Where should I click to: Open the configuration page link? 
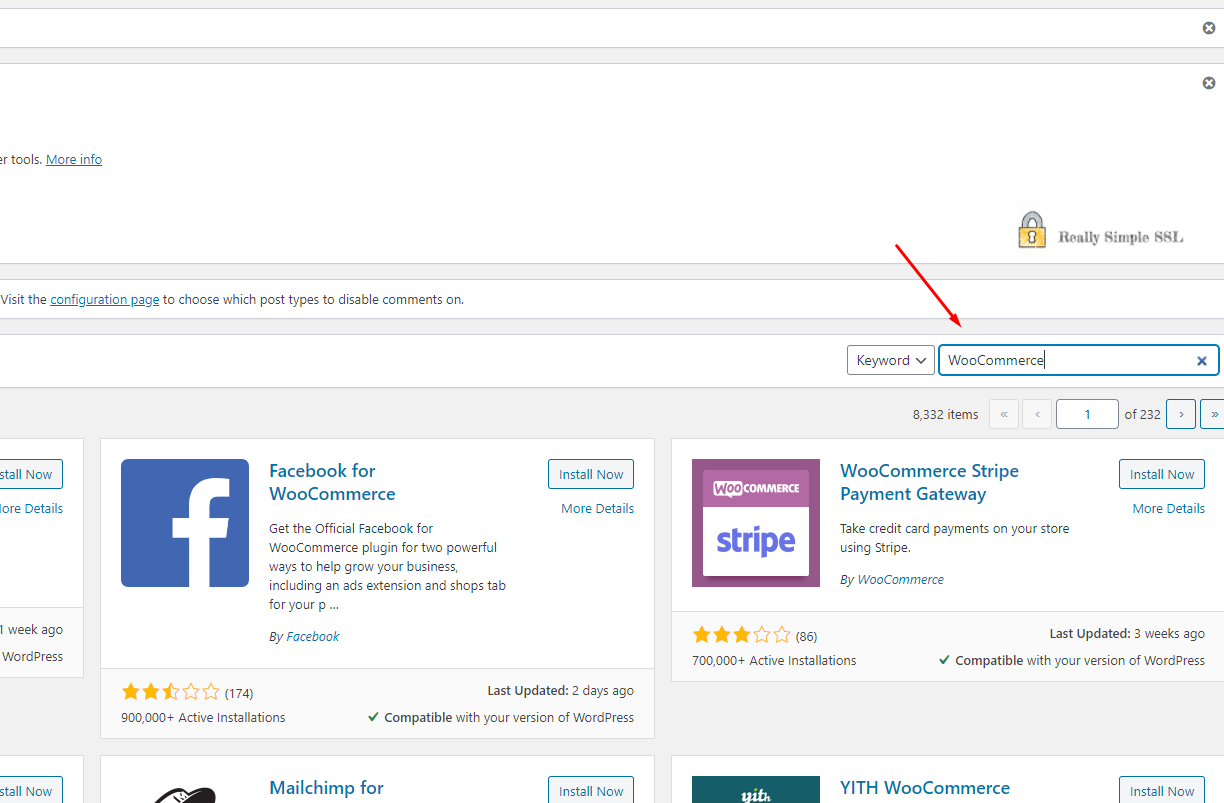click(x=105, y=299)
